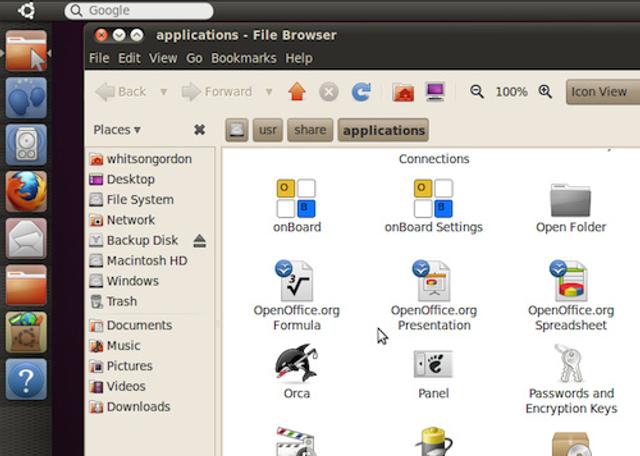Zoom out the icon view

[x=476, y=91]
